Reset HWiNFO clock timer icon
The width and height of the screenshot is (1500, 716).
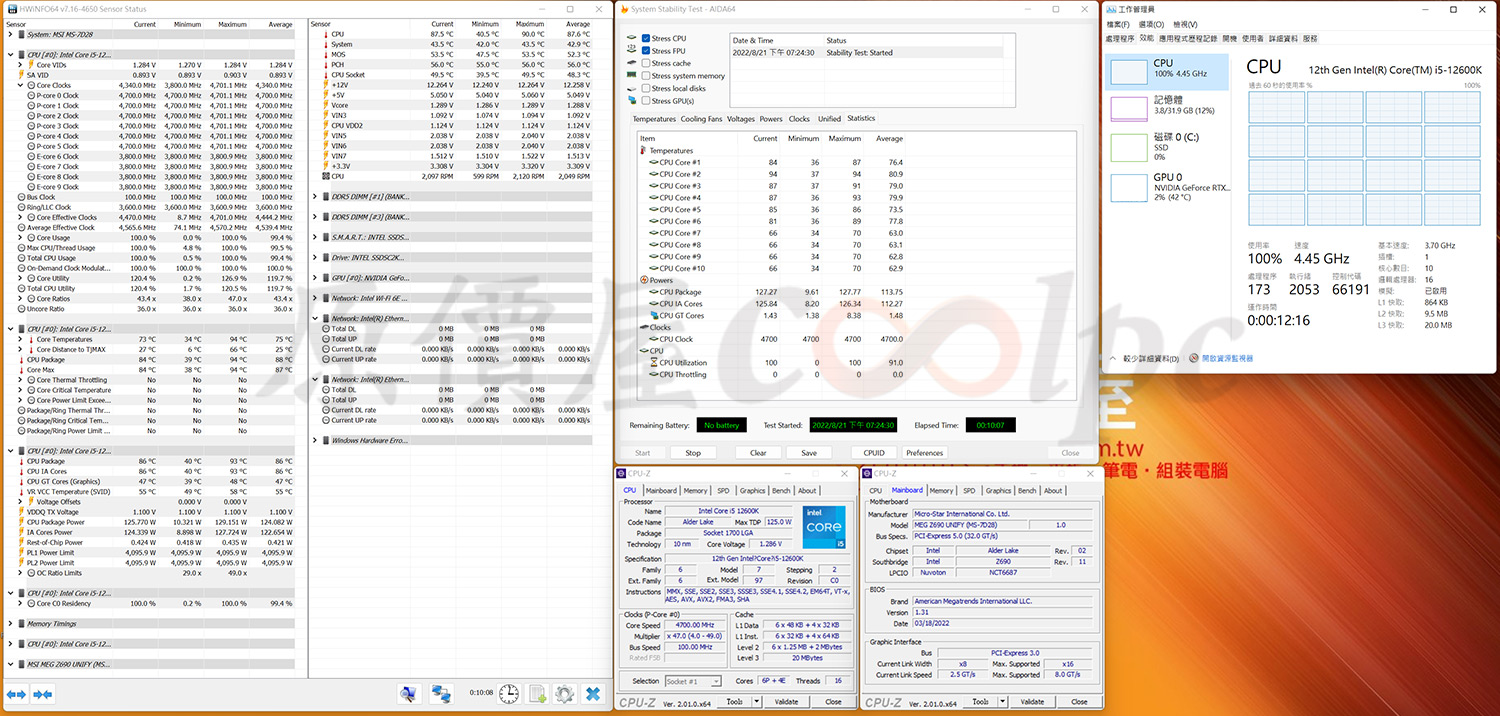(x=509, y=693)
